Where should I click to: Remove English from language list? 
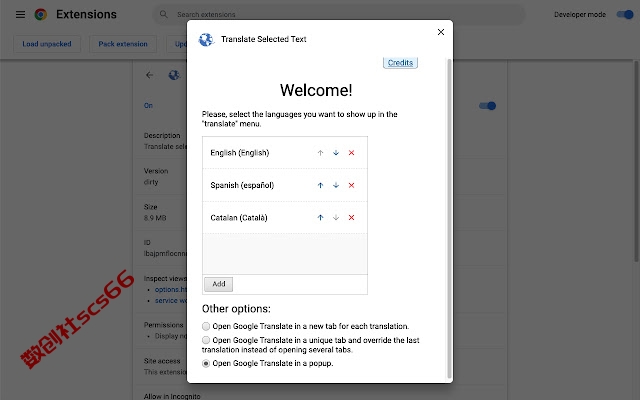[351, 153]
